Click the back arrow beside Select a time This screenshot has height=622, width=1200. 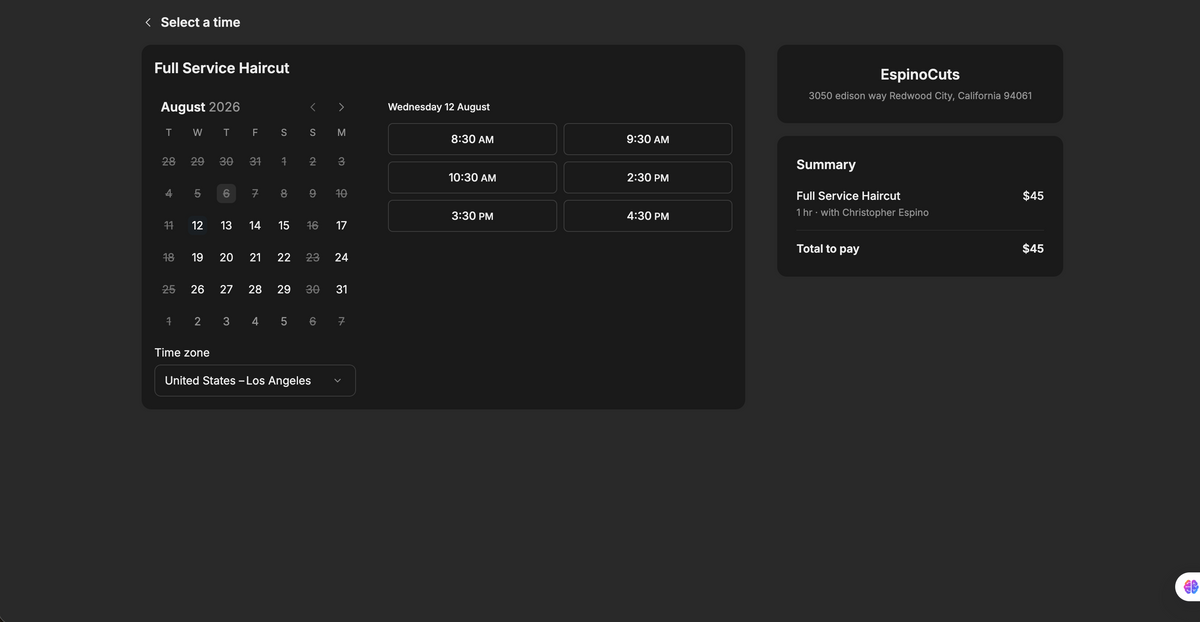(148, 22)
